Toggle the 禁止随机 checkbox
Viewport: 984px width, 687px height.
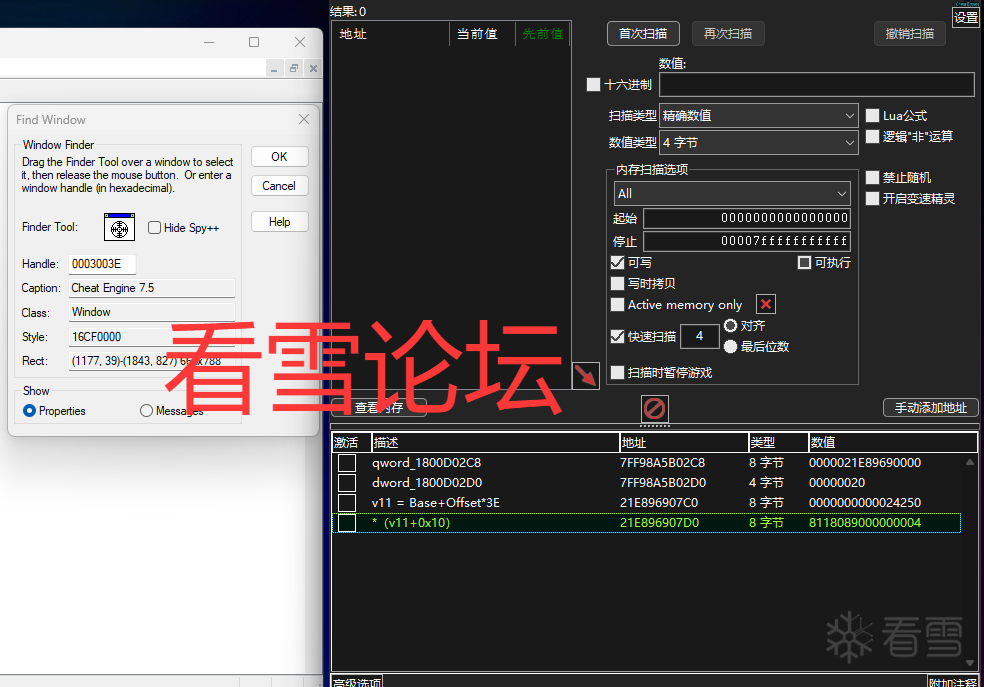tap(872, 178)
